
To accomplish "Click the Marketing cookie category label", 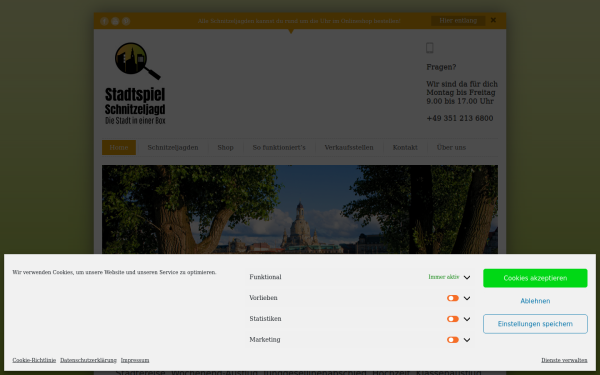I will coord(265,340).
